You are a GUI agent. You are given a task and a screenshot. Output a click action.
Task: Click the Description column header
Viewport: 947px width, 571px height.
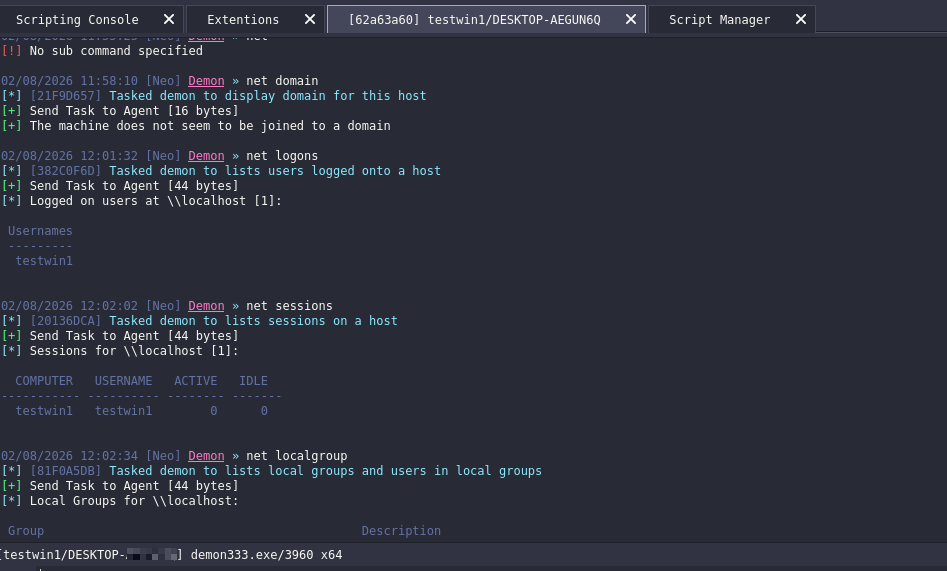point(401,531)
